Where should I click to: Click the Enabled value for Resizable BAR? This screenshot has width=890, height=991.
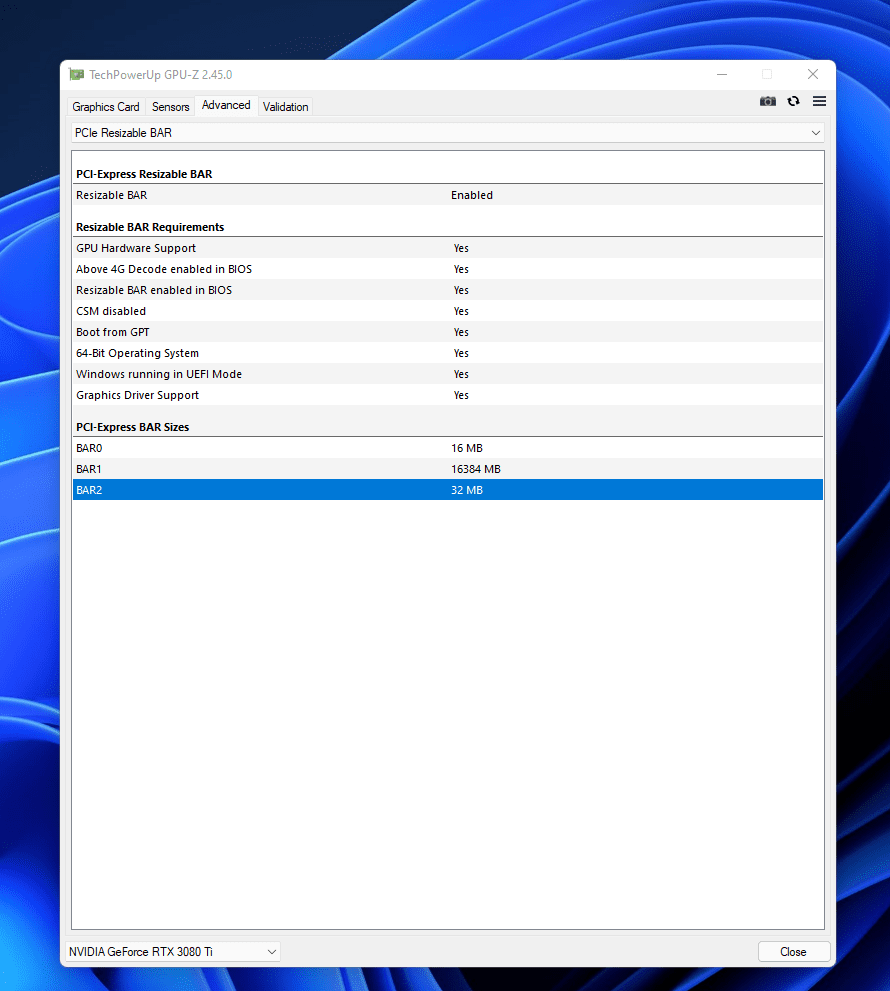click(x=472, y=195)
